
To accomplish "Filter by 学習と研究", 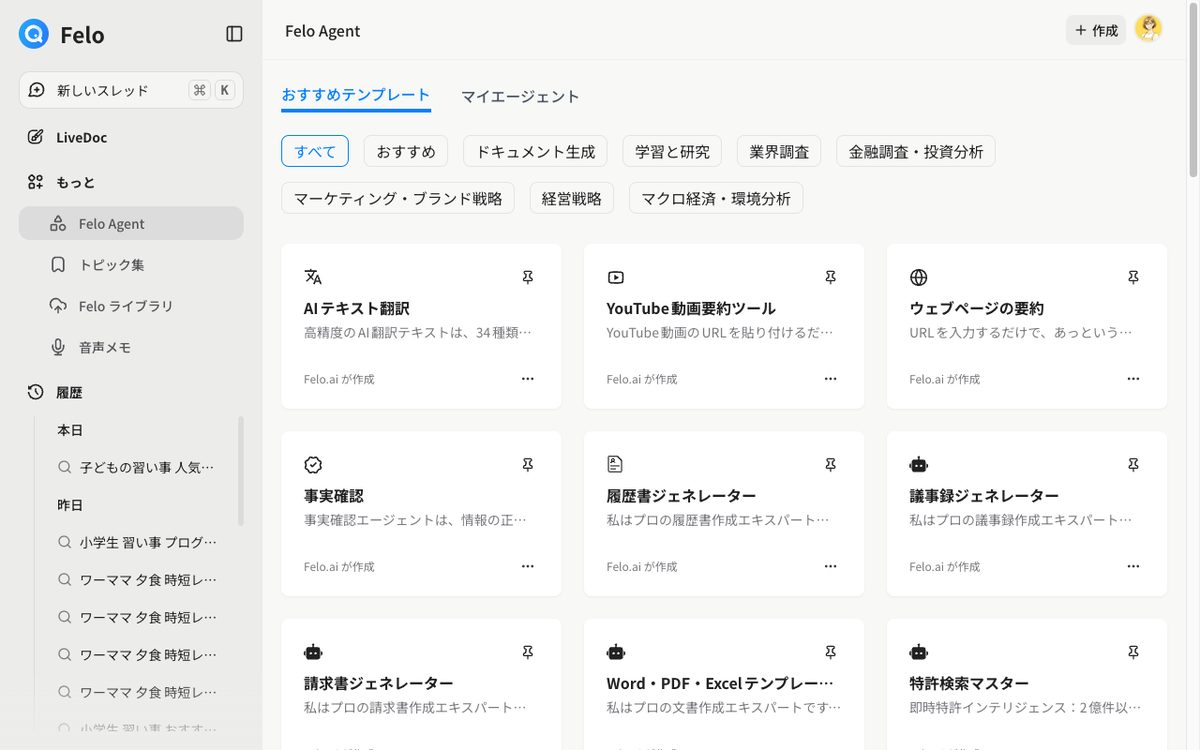I will (x=672, y=151).
